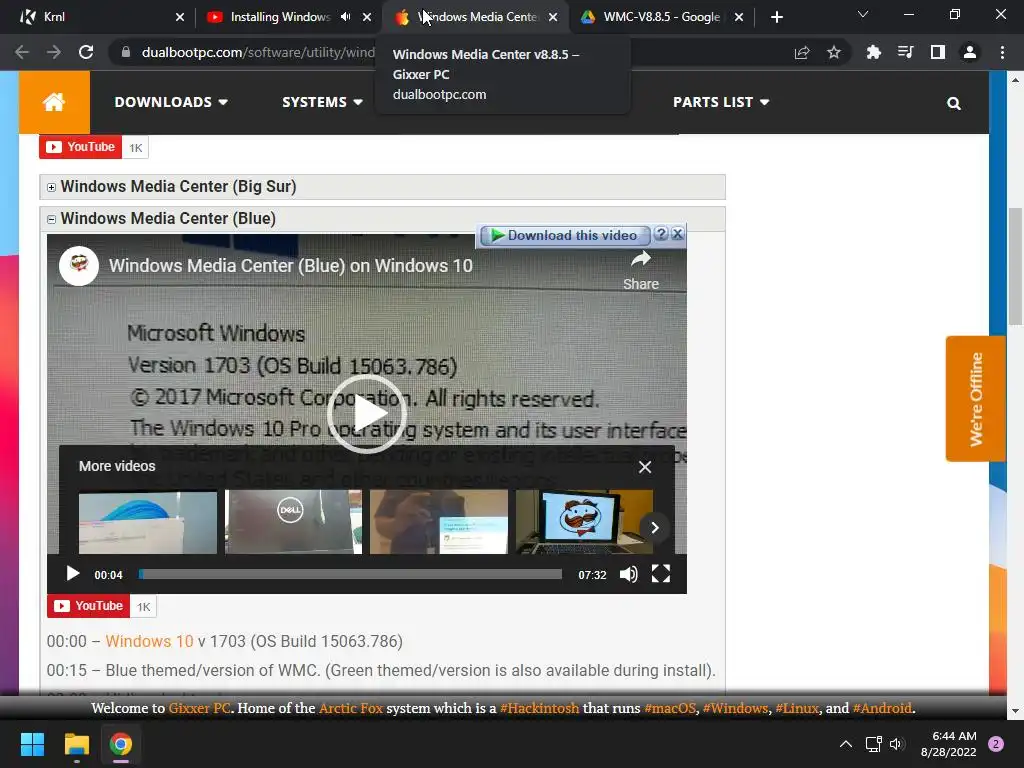
Task: Open File Explorer from the taskbar
Action: [76, 744]
